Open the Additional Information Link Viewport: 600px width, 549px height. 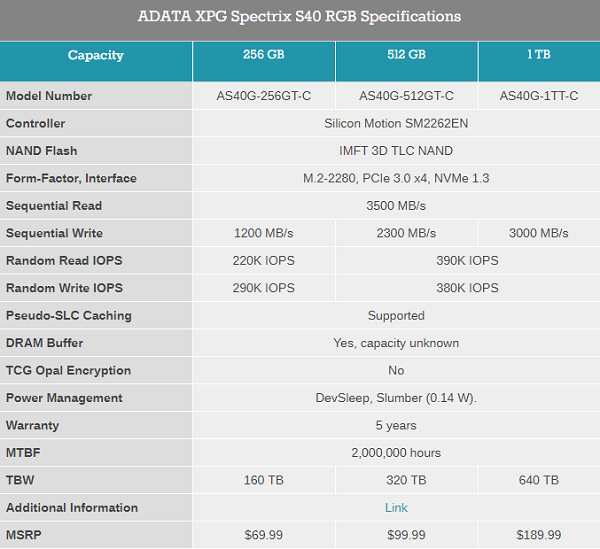coord(396,508)
